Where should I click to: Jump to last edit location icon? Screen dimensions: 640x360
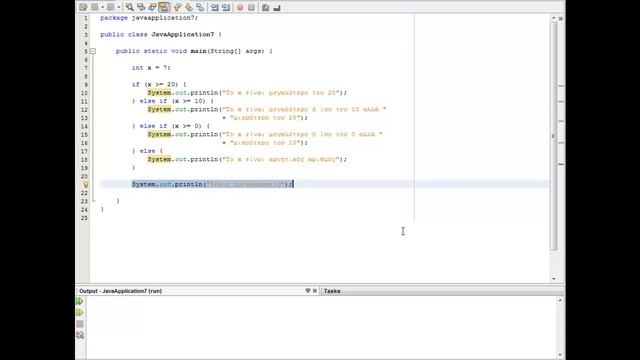83,7
